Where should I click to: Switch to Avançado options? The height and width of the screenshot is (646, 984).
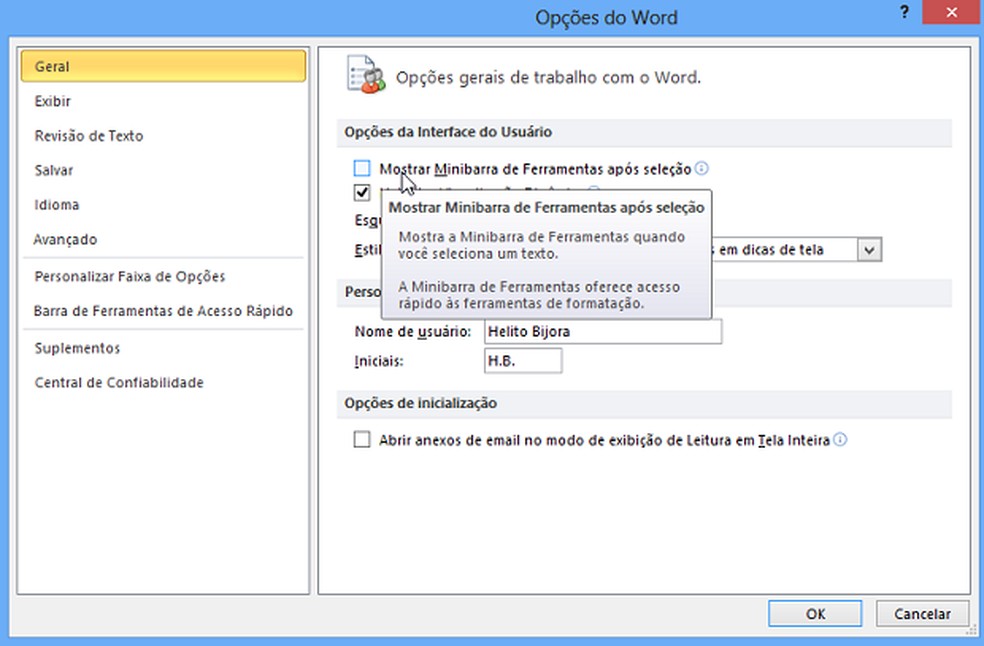click(65, 239)
